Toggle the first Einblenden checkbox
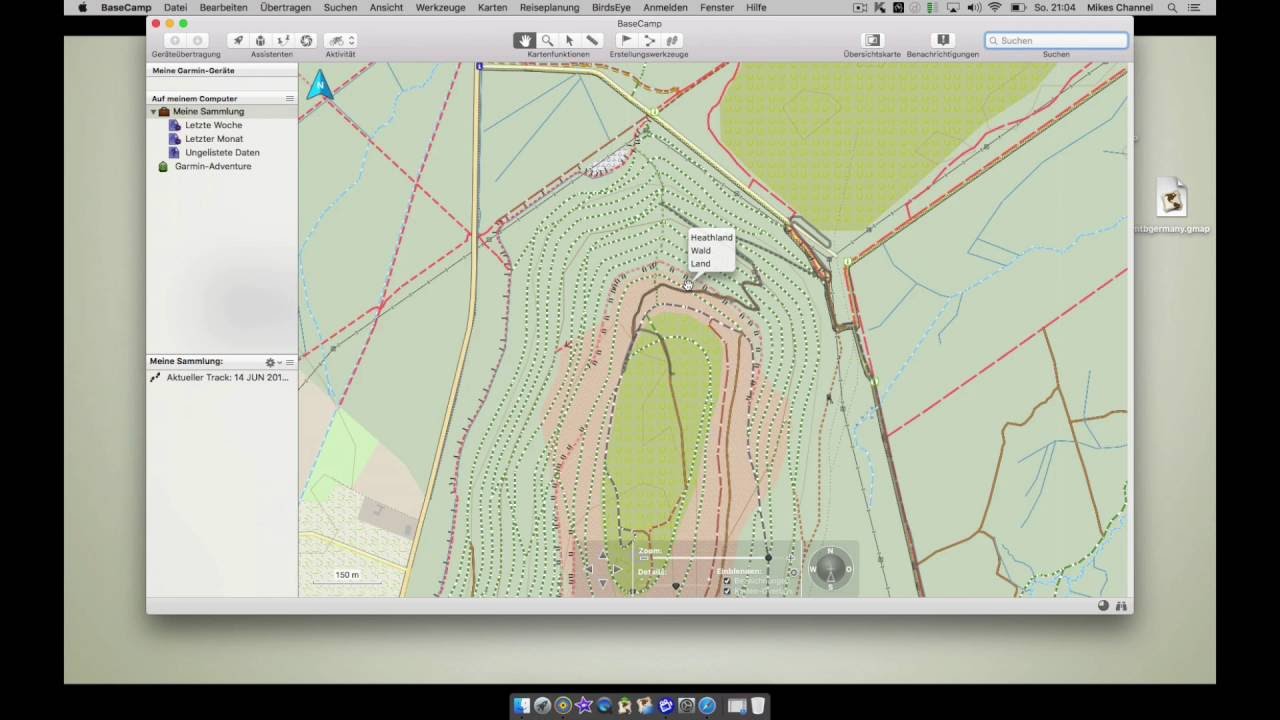The height and width of the screenshot is (720, 1280). point(726,580)
